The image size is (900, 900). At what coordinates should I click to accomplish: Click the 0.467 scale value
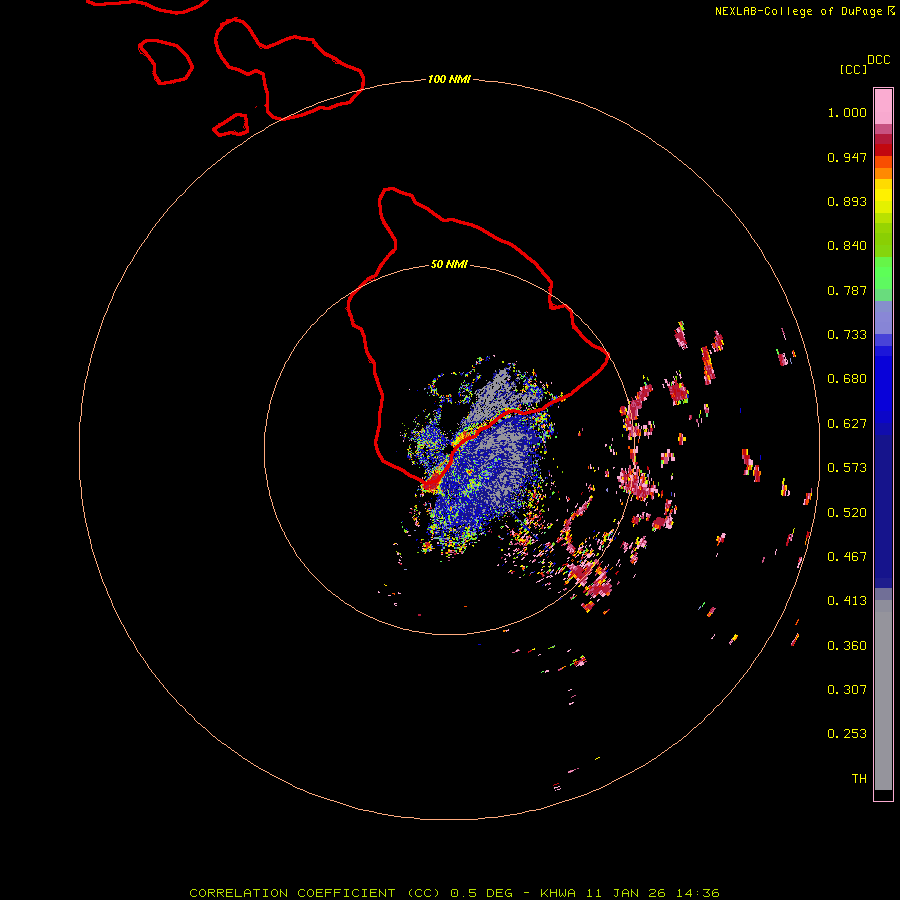pos(847,557)
